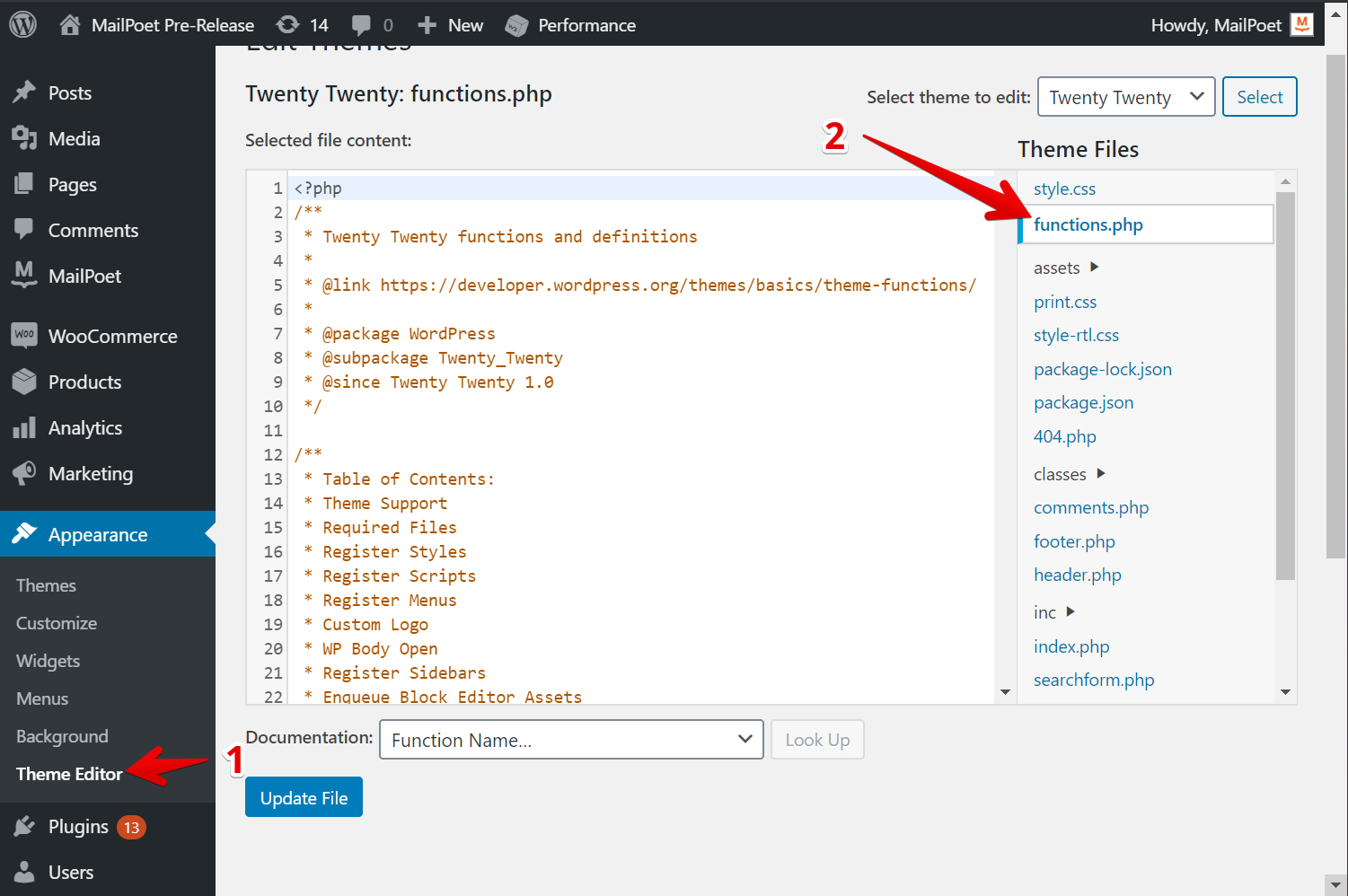Open the theme selection dropdown

(x=1125, y=97)
